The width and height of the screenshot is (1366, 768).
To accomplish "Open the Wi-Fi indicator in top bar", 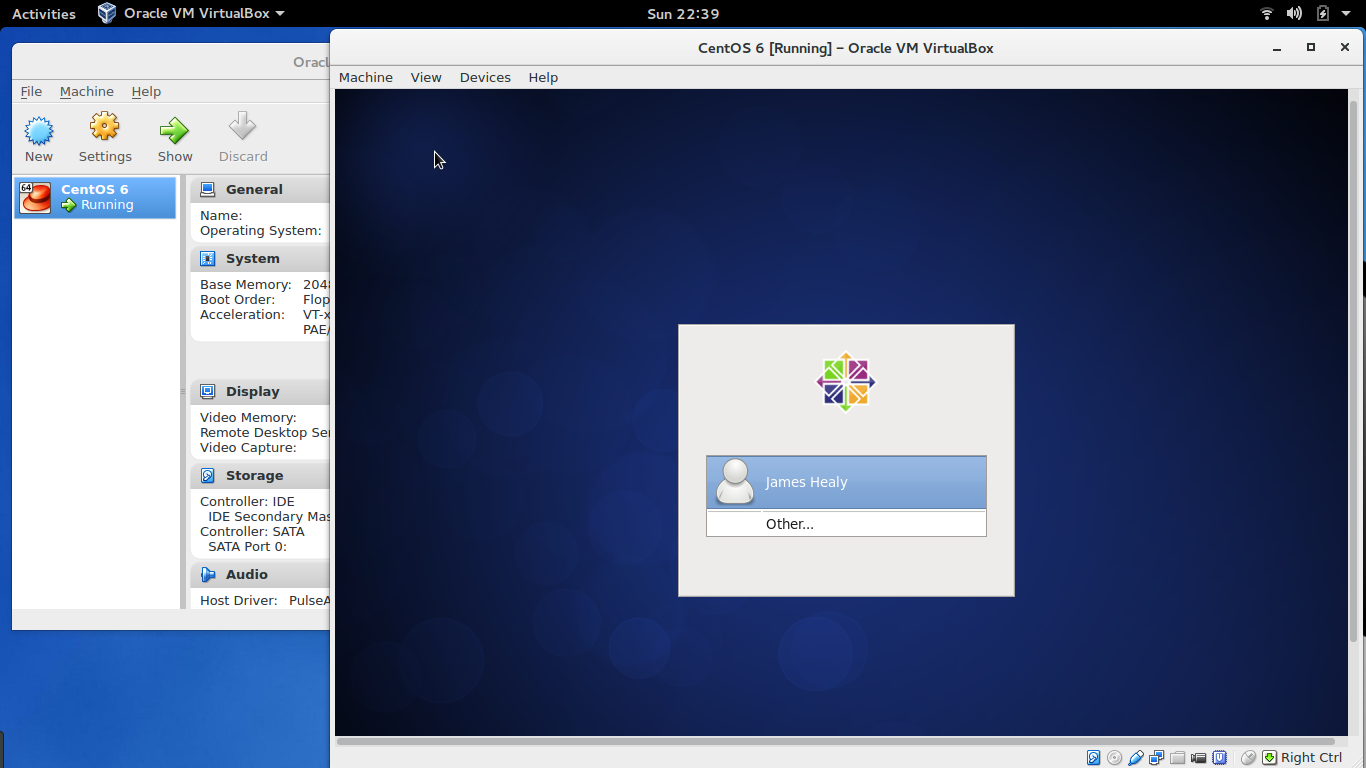I will tap(1267, 13).
